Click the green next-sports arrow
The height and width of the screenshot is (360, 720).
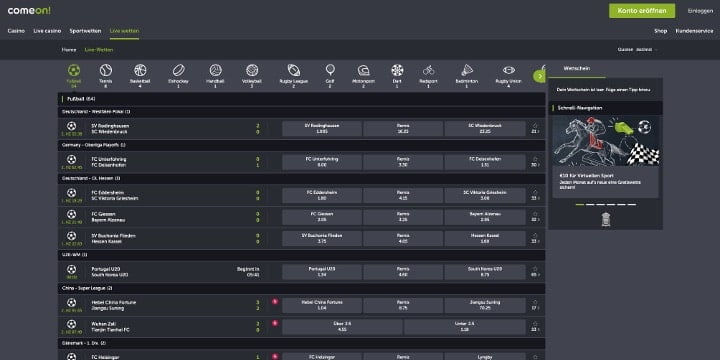540,76
